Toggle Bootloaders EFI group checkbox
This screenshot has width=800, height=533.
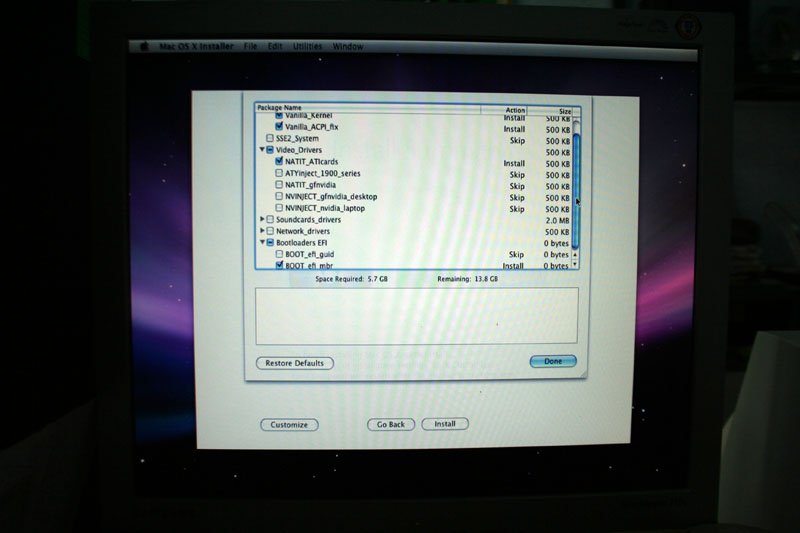pyautogui.click(x=270, y=243)
